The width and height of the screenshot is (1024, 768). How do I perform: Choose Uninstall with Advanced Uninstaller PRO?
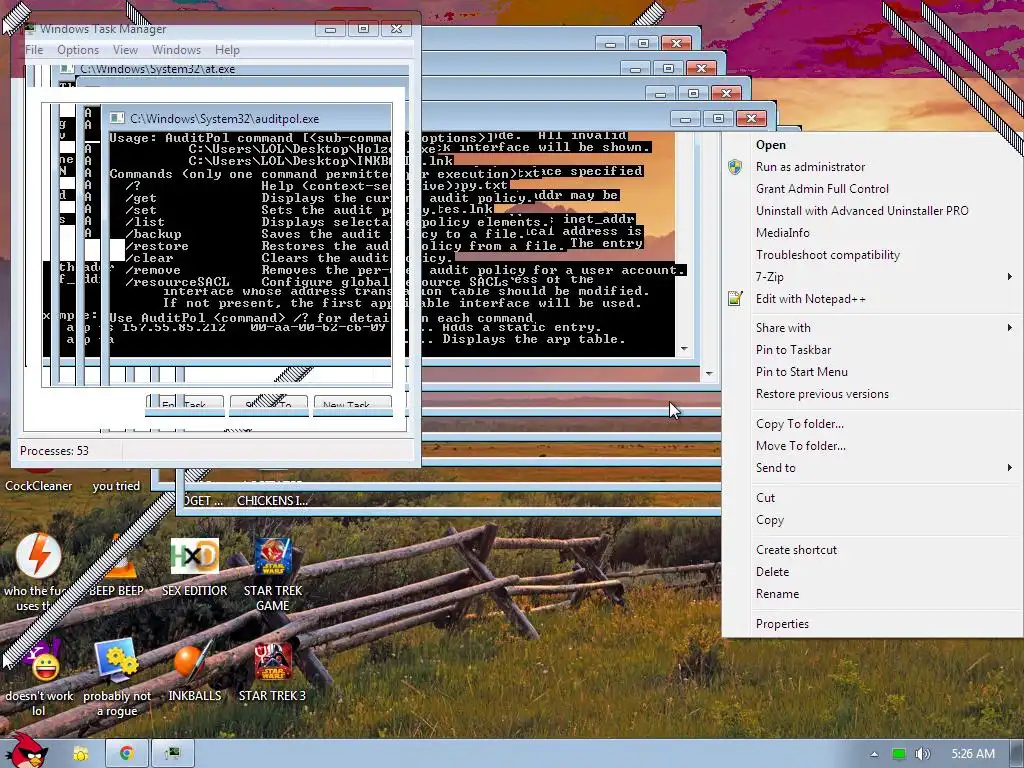click(x=872, y=210)
